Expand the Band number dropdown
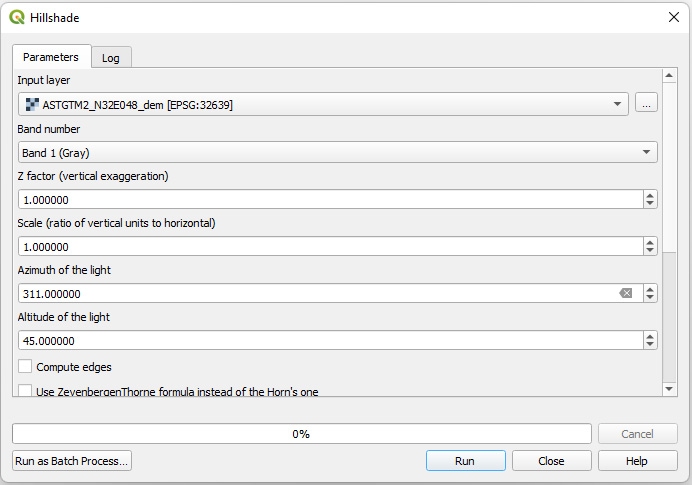The height and width of the screenshot is (485, 692). click(337, 152)
